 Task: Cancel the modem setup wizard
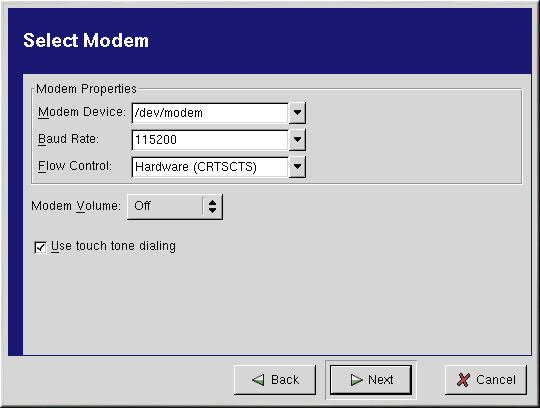(486, 380)
